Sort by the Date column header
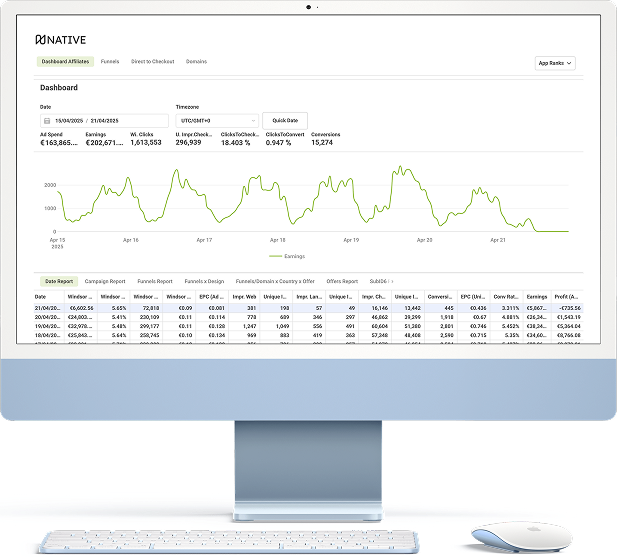The image size is (617, 559). point(41,296)
